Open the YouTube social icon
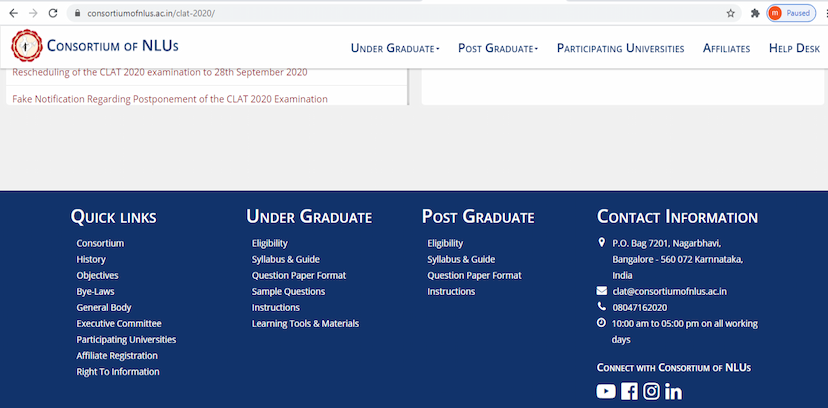 point(606,391)
